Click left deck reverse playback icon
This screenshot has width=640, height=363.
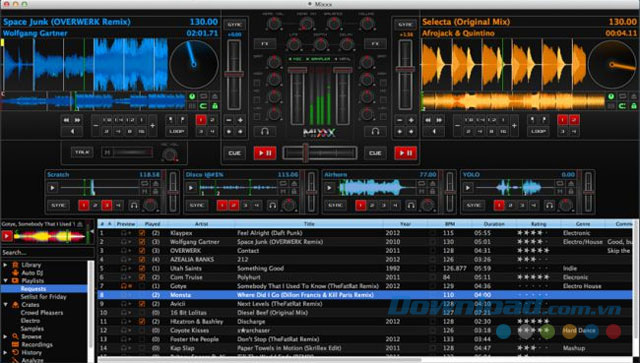72,131
